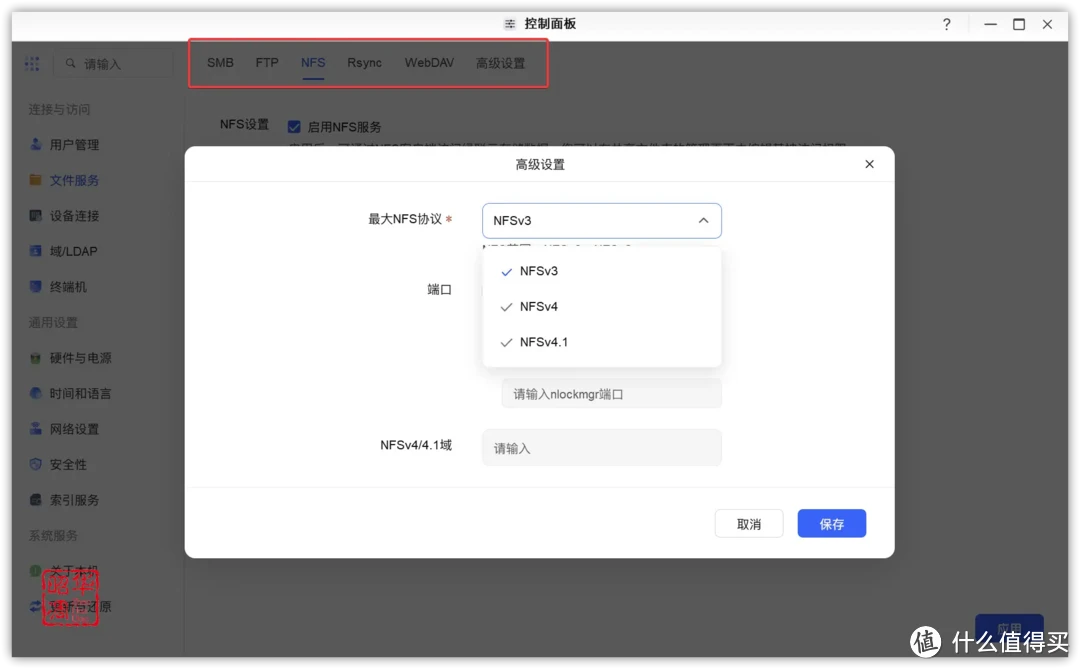
Task: Click the 保存 button
Action: point(831,523)
